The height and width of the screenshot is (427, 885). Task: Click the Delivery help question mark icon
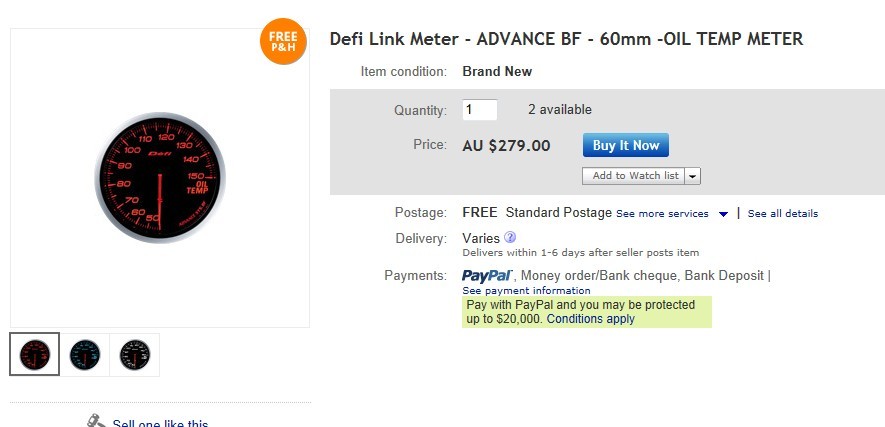pos(510,238)
